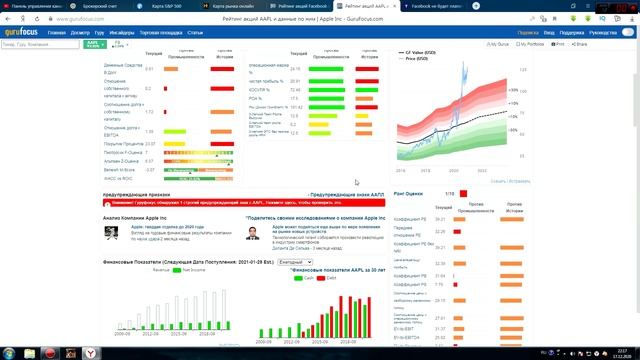
Task: Open the file explorer taskbar icon
Action: click(x=29, y=353)
